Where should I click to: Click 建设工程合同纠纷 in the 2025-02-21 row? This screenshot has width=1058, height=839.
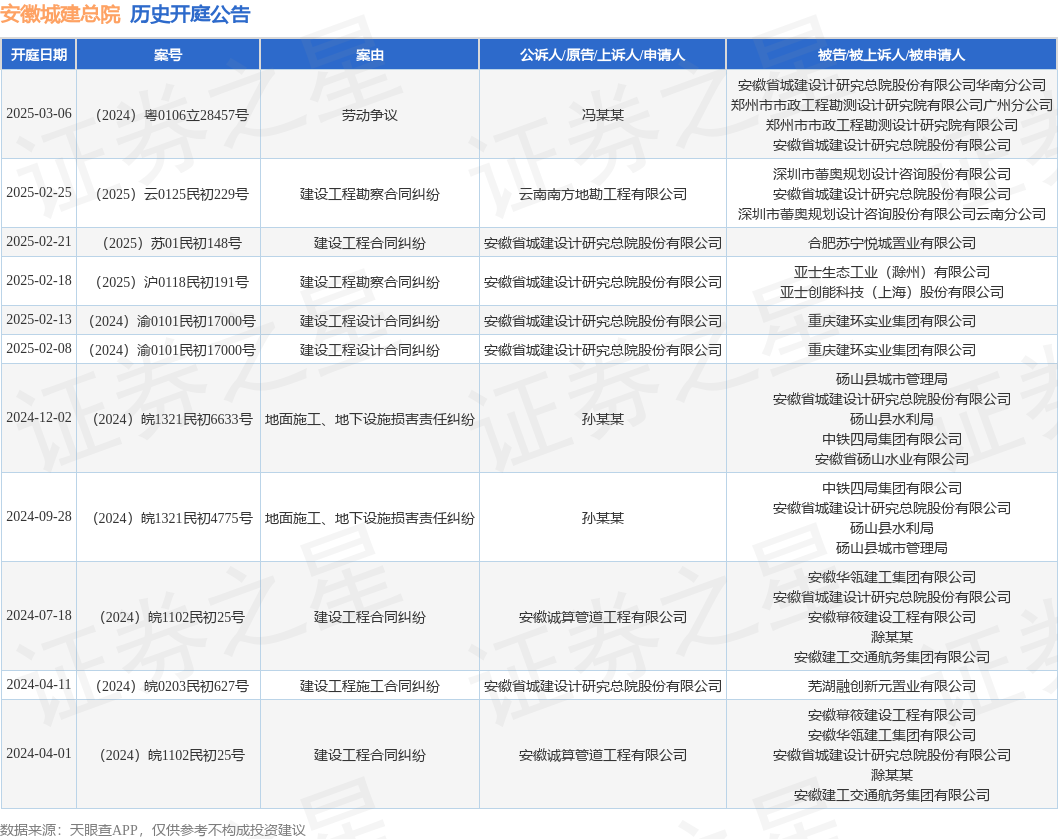(x=370, y=243)
